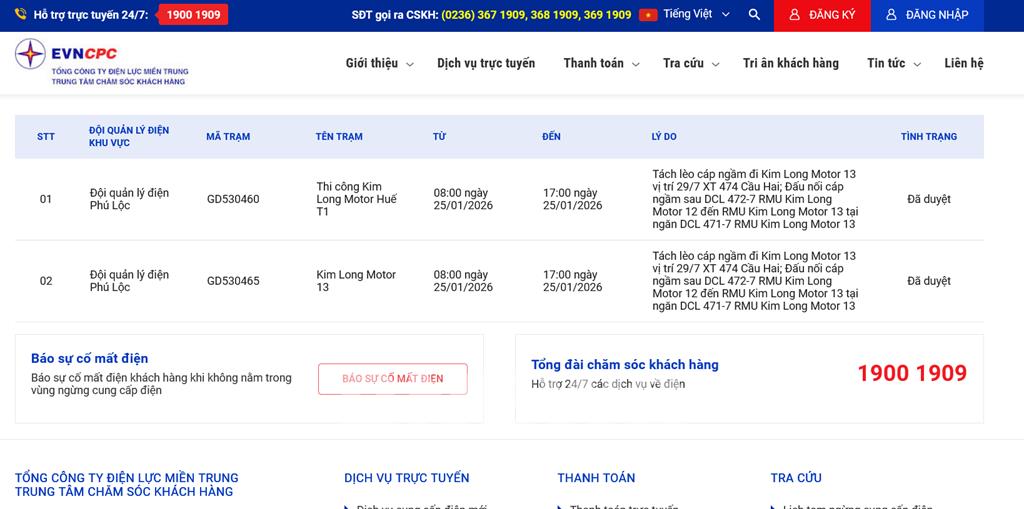1024x509 pixels.
Task: Click the user icon beside ĐĂNG KÝ
Action: (794, 15)
